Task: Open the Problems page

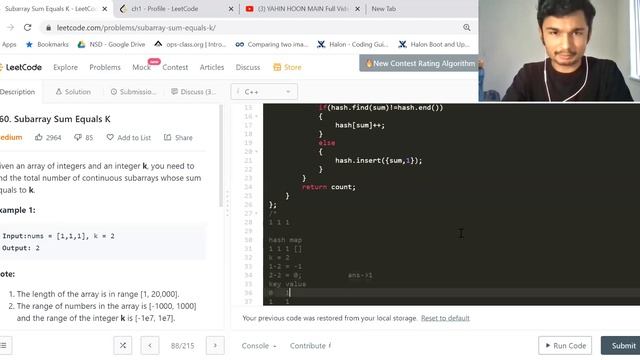Action: [105, 67]
